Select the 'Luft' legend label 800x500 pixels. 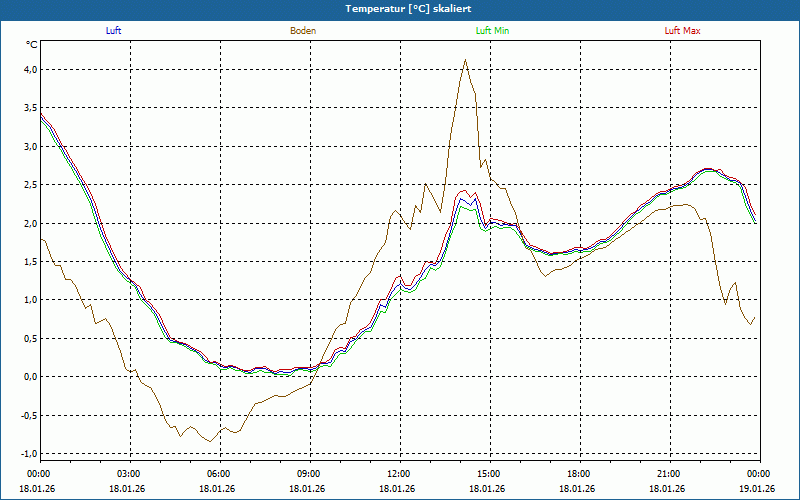tap(114, 31)
